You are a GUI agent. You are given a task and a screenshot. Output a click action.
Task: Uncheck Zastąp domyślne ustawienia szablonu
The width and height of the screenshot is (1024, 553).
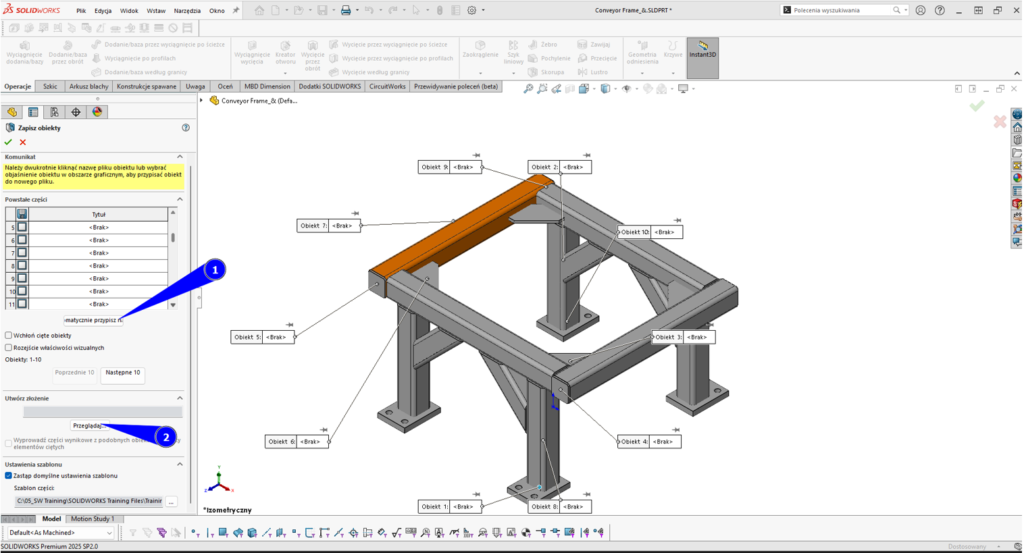point(9,476)
